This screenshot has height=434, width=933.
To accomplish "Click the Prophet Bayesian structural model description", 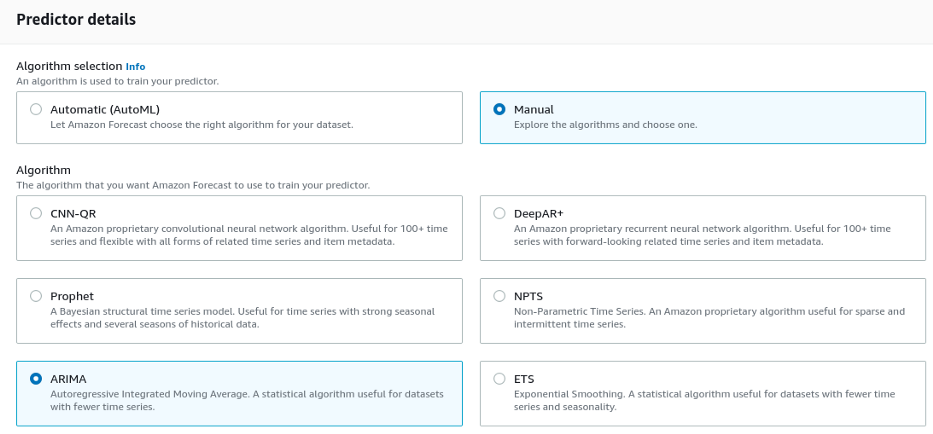I will [x=242, y=318].
